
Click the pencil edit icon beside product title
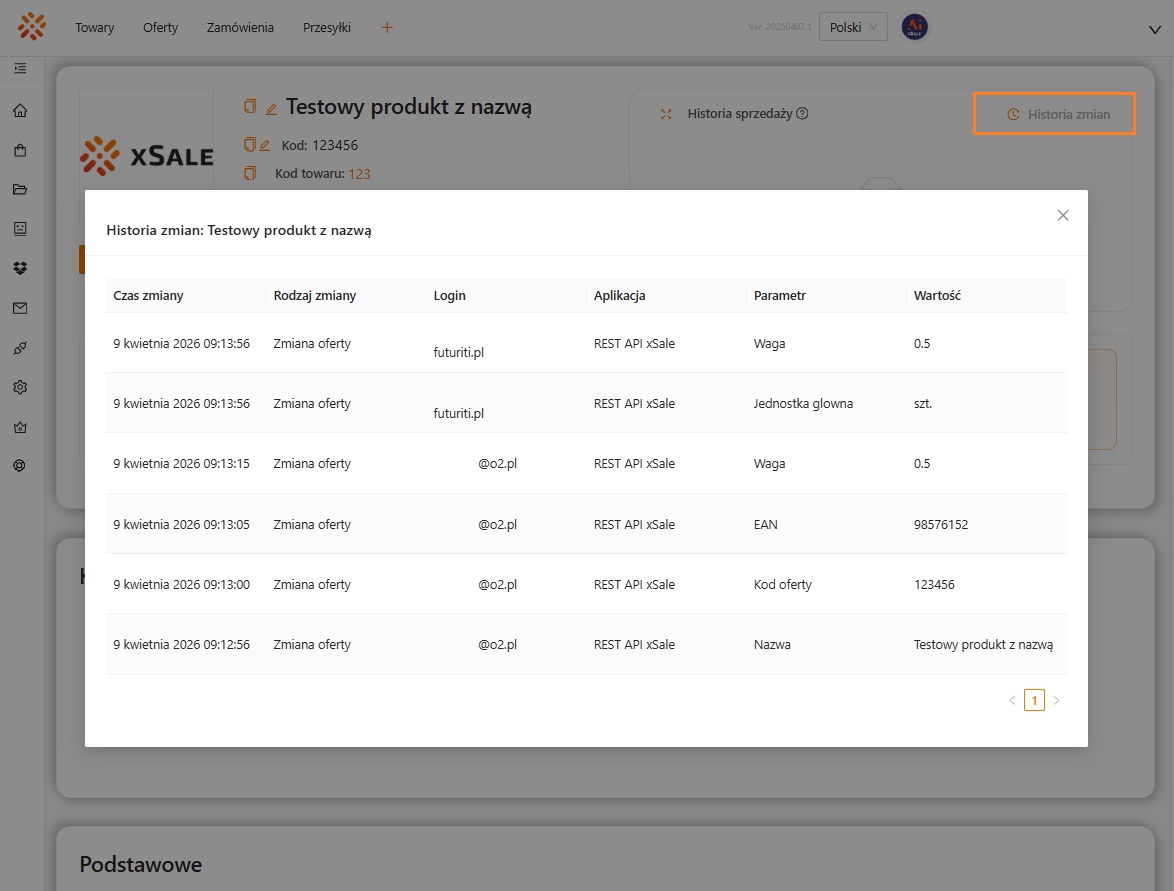[271, 108]
